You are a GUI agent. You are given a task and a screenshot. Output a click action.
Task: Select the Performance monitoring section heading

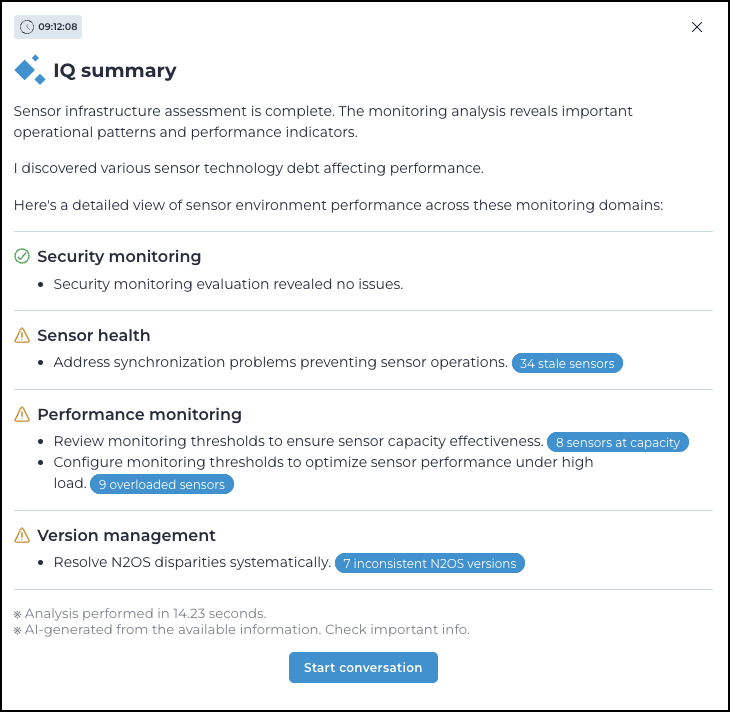click(x=139, y=415)
